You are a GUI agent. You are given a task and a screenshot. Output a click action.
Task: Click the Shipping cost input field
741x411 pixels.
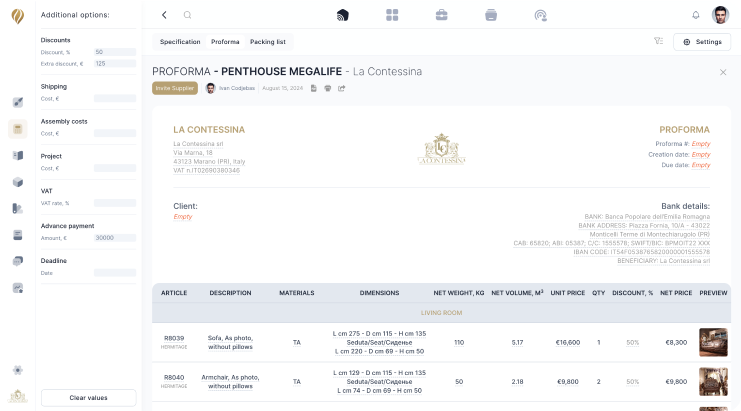click(115, 98)
